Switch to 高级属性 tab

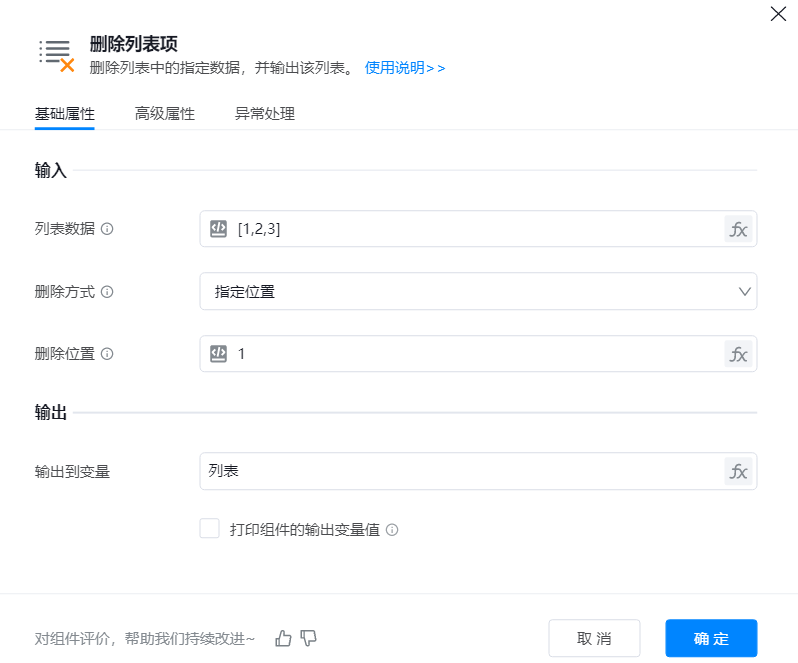pos(165,114)
